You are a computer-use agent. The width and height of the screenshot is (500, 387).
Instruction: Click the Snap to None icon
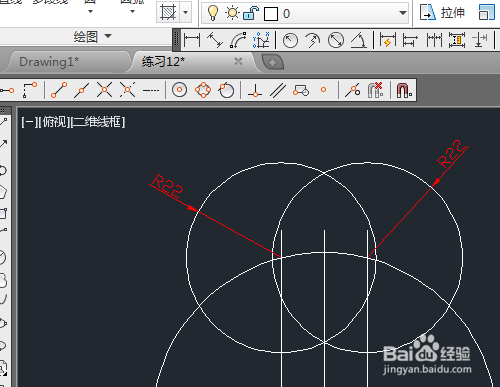[x=376, y=90]
